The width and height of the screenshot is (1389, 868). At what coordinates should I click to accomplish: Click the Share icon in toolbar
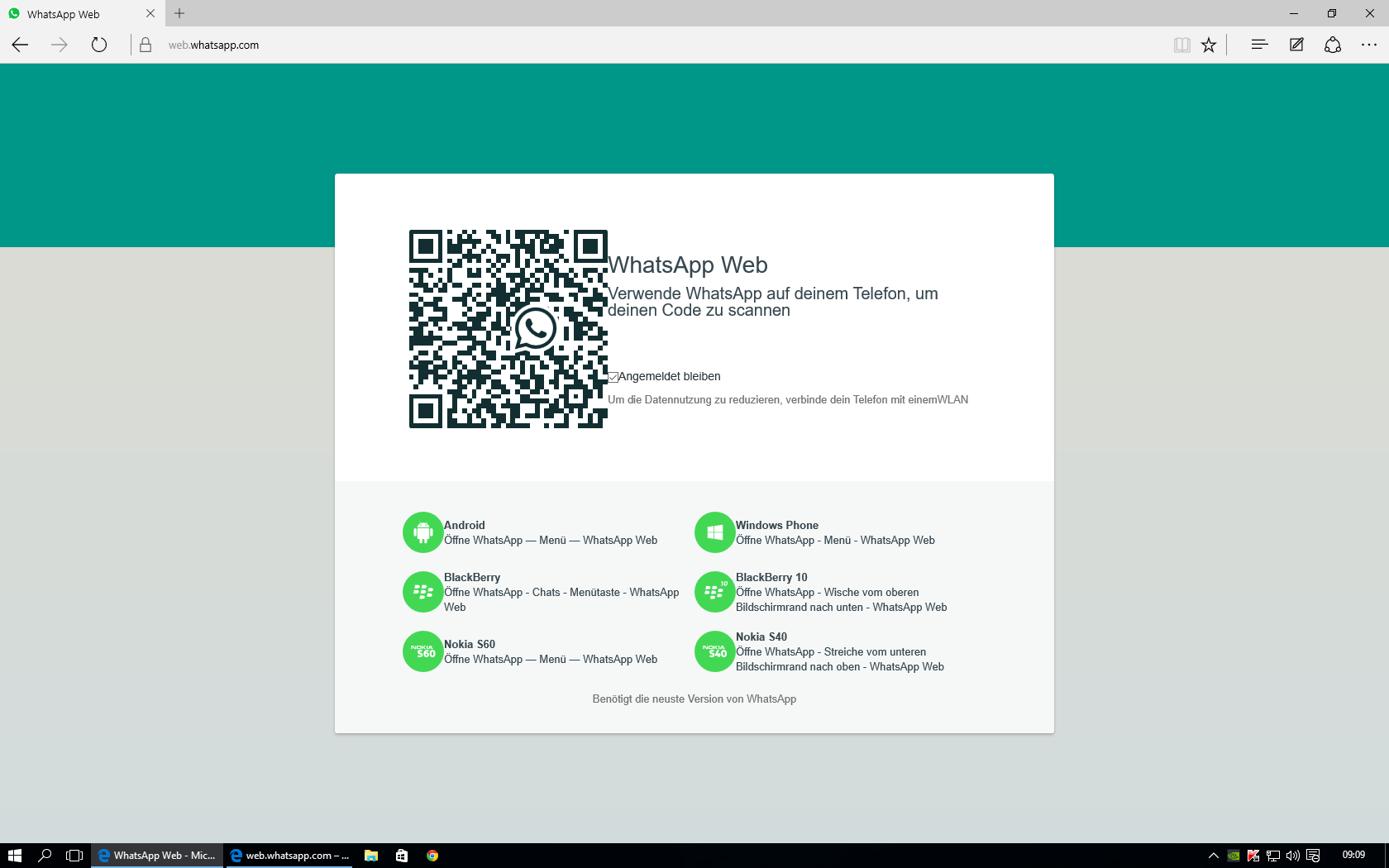point(1333,45)
